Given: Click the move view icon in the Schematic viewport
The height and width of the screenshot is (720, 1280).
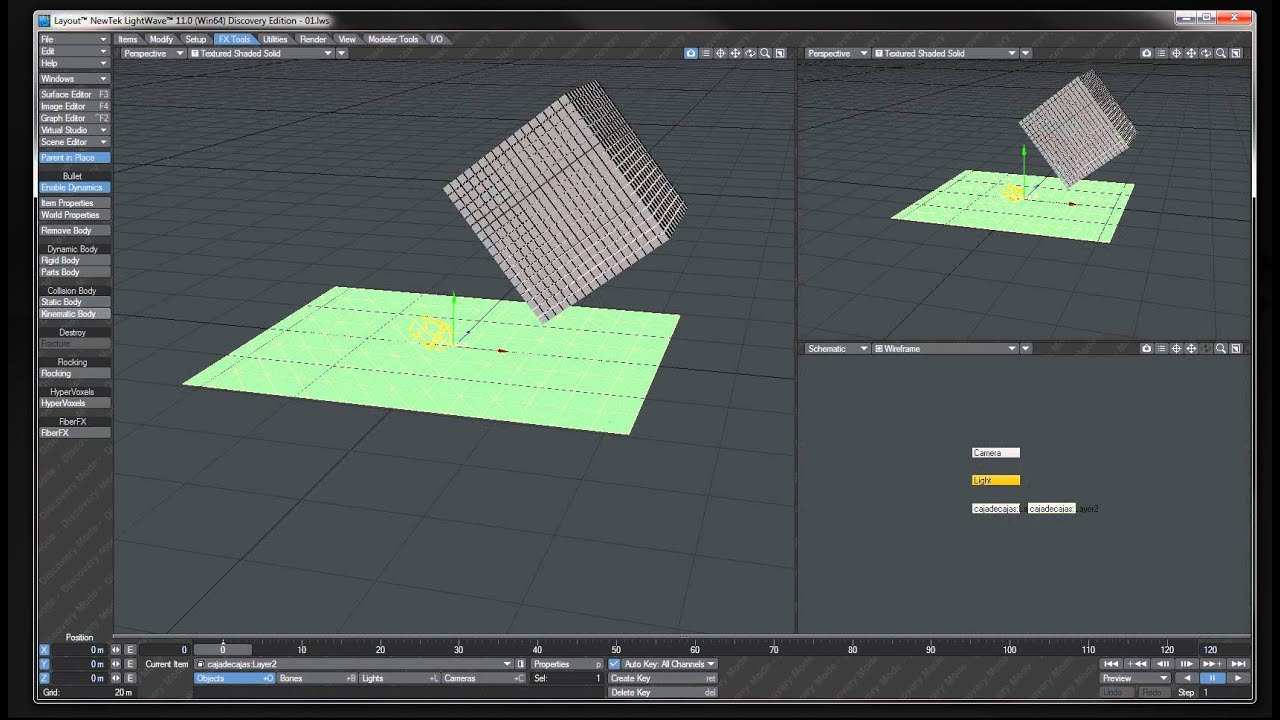Looking at the screenshot, I should 1191,349.
